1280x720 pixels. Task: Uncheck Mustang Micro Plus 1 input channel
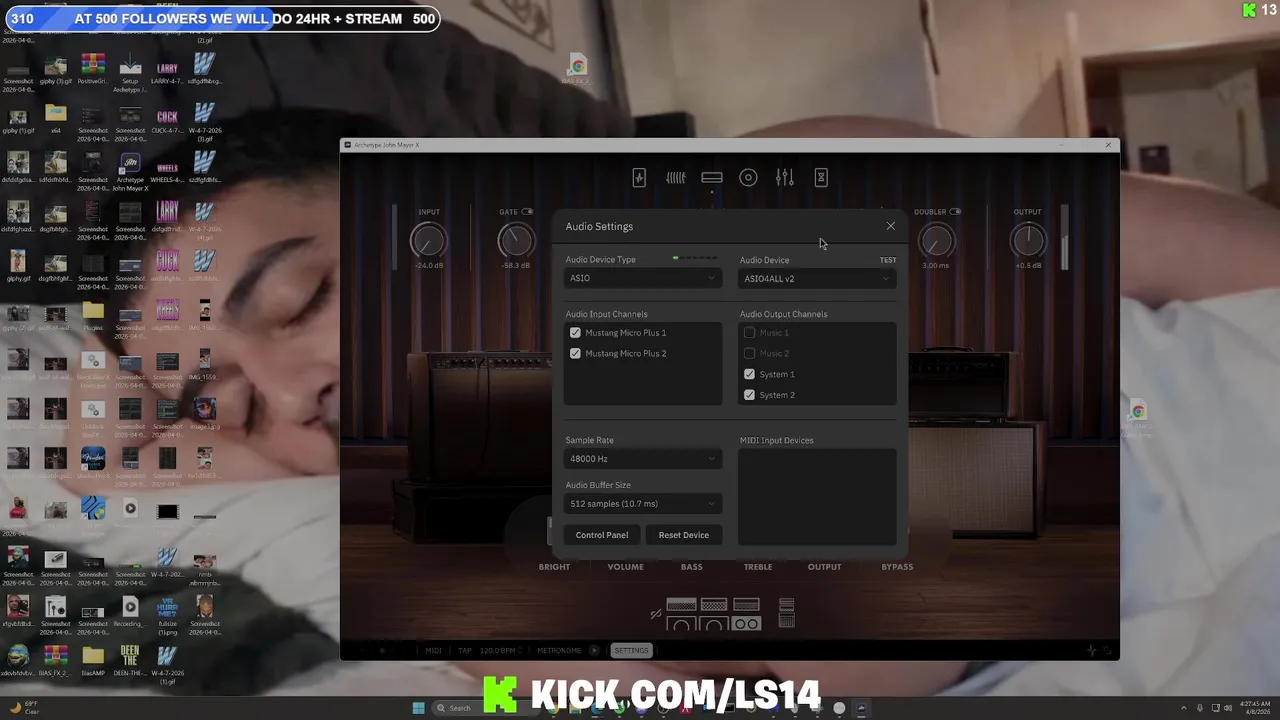click(575, 333)
